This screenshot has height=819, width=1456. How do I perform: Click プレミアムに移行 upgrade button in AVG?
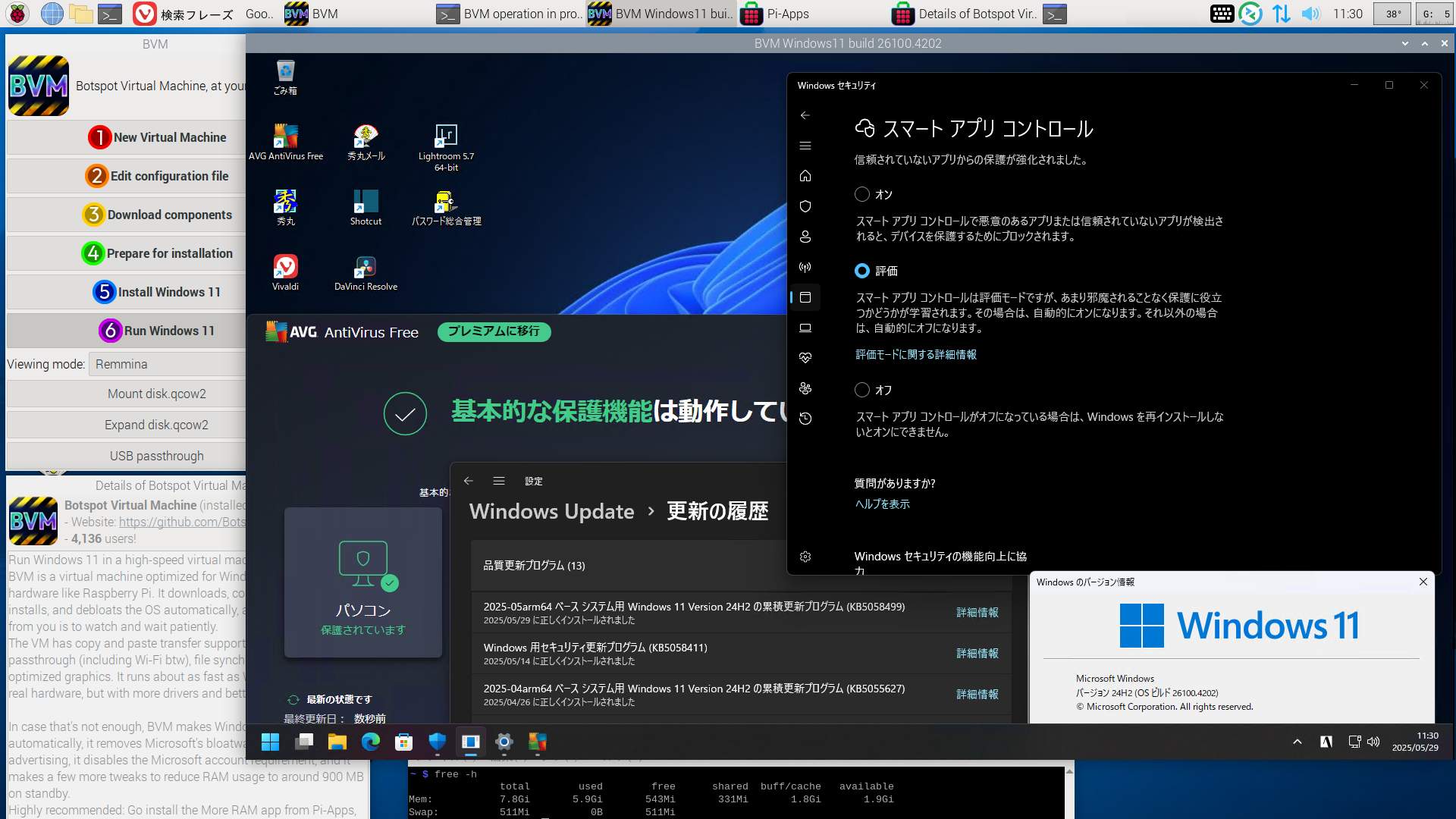pyautogui.click(x=494, y=331)
